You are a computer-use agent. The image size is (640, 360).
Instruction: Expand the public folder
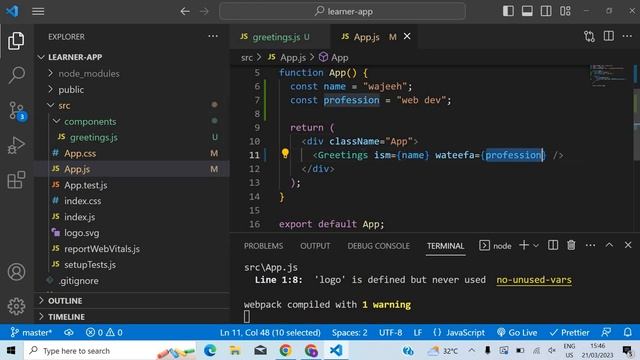(71, 89)
